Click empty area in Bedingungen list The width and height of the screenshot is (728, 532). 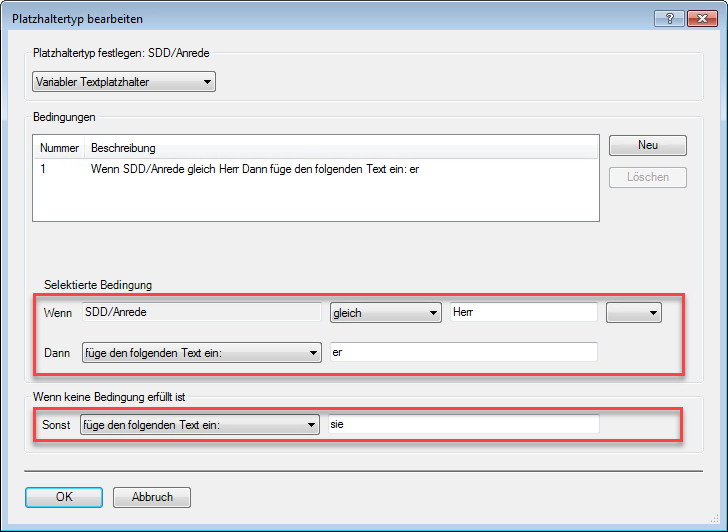[315, 200]
